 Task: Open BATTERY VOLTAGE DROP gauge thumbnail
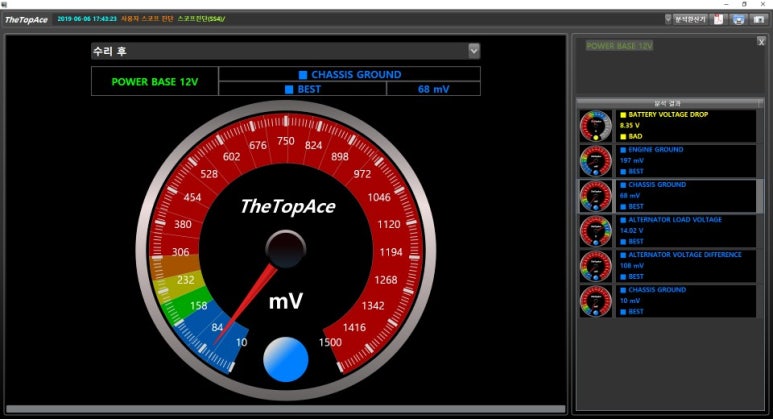coord(596,126)
